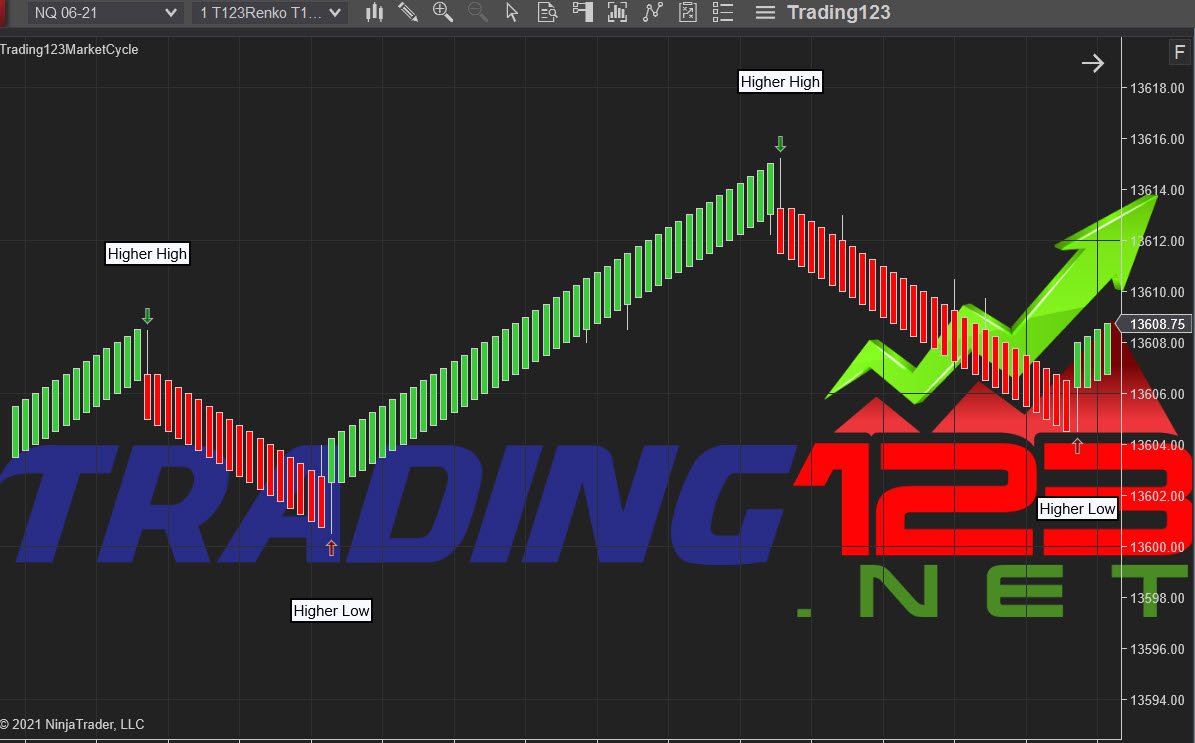Image resolution: width=1195 pixels, height=743 pixels.
Task: Open the strategies icon
Action: [687, 12]
